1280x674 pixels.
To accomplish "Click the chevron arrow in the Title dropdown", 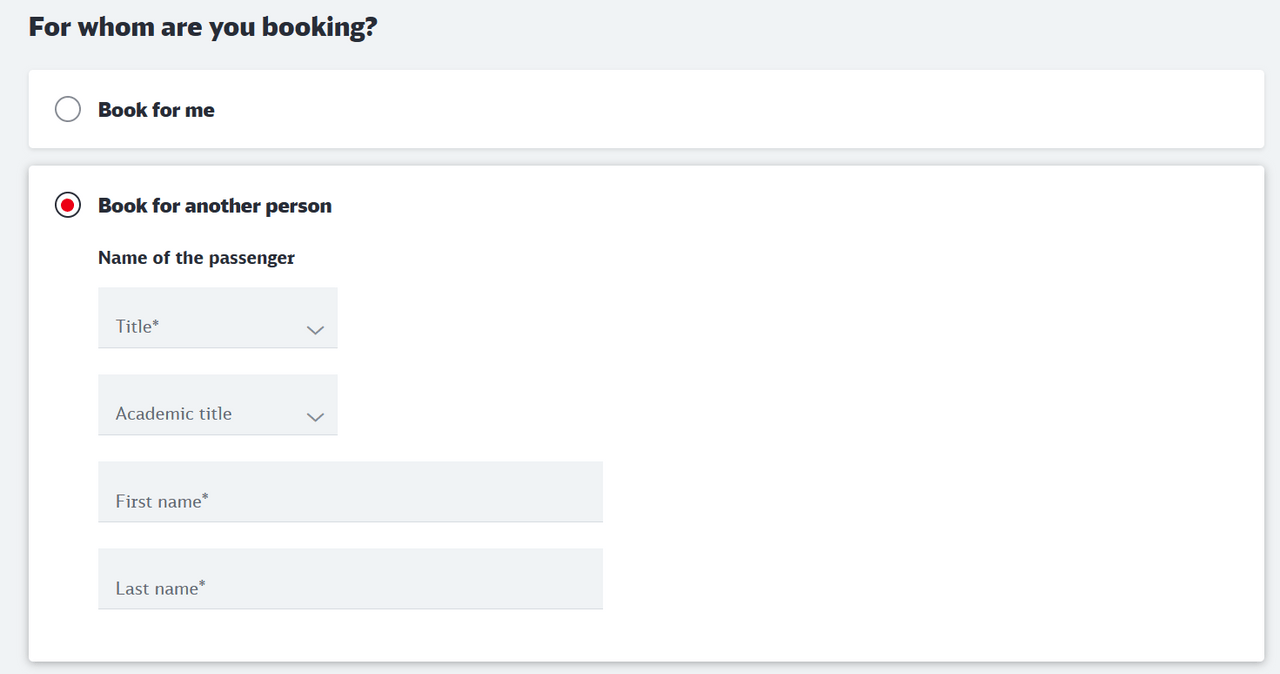I will point(315,329).
